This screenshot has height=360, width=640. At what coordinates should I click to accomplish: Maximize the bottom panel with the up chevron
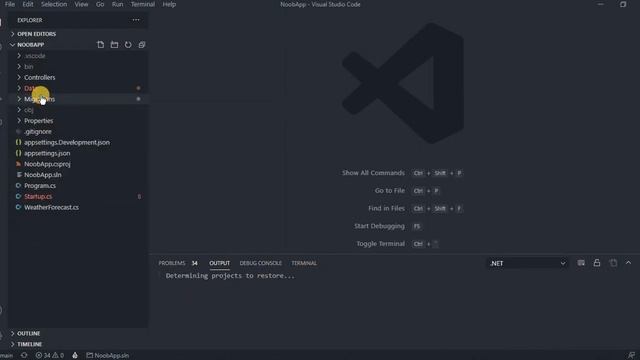(x=629, y=263)
